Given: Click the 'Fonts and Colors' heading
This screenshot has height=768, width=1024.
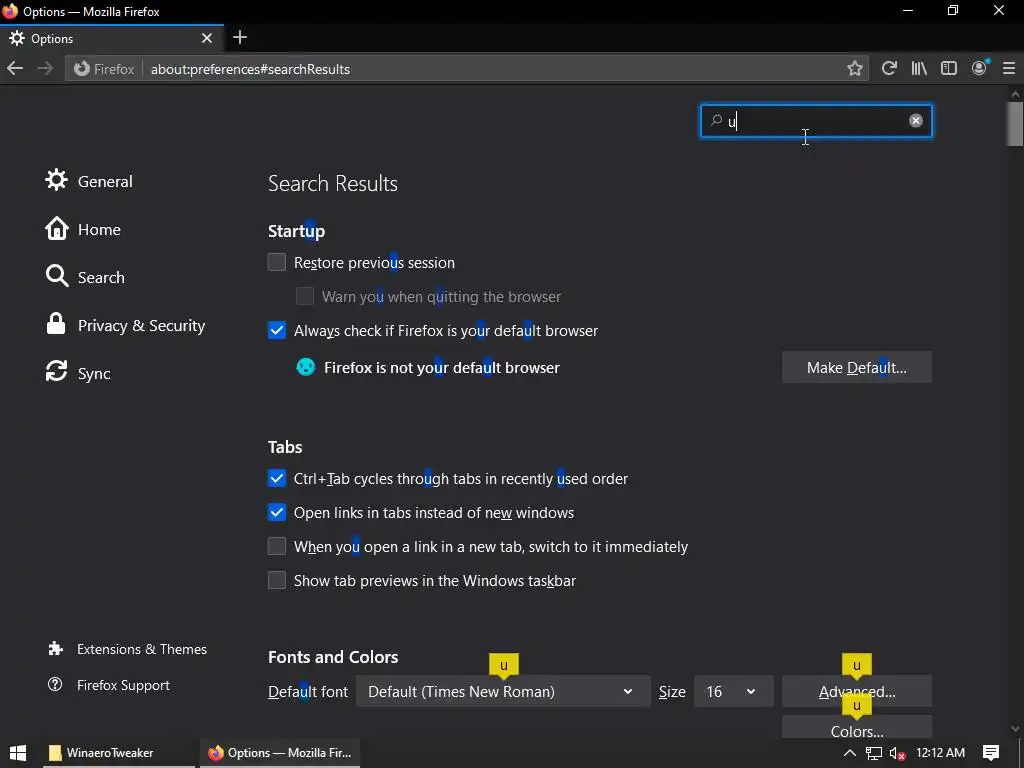Looking at the screenshot, I should tap(333, 657).
